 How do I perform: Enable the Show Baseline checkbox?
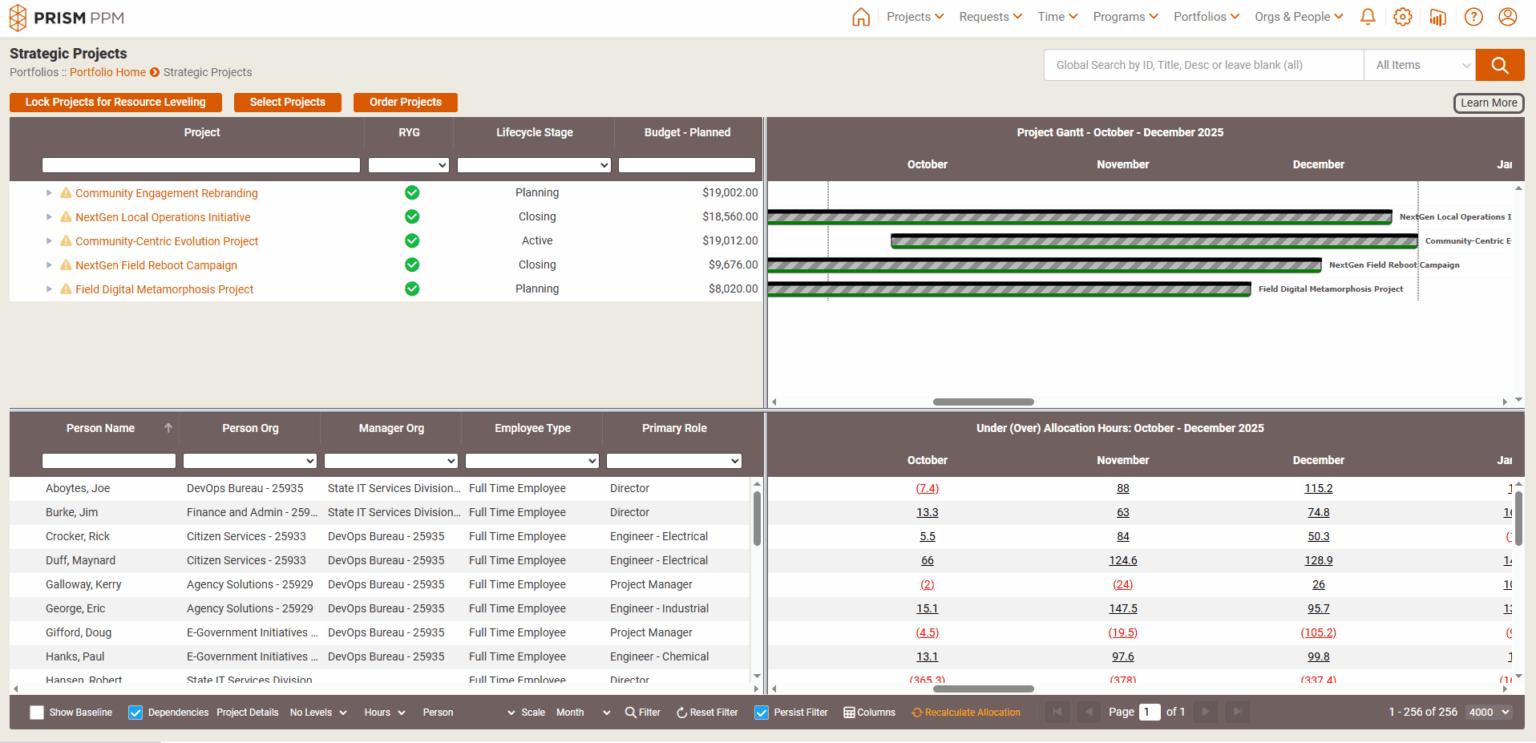coord(37,712)
